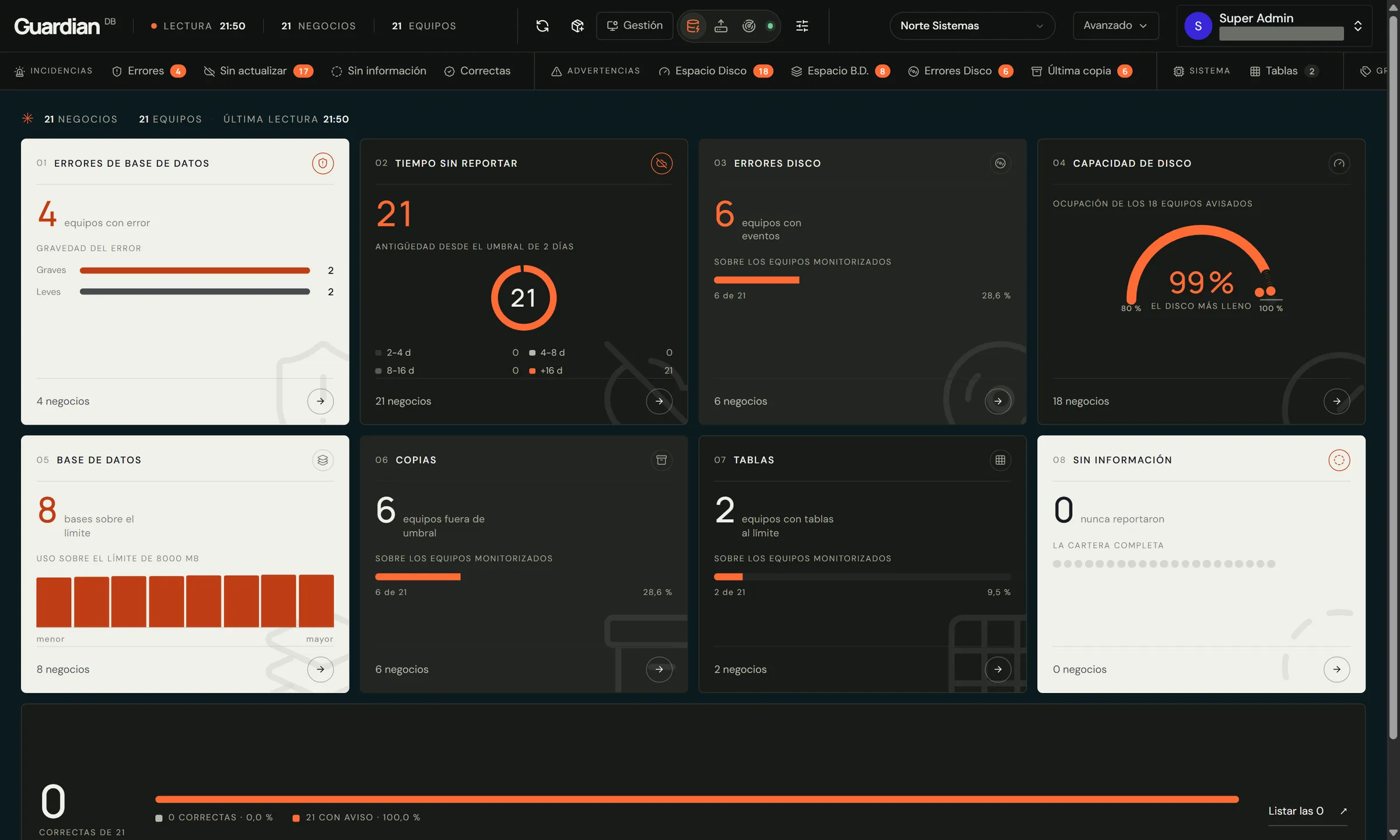Toggle the Espacio Disco warning filter
1400x840 pixels.
[x=716, y=71]
